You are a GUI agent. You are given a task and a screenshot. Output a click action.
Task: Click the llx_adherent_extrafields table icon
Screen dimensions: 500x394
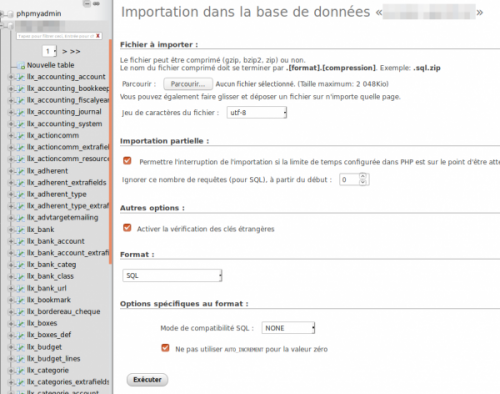tap(21, 183)
